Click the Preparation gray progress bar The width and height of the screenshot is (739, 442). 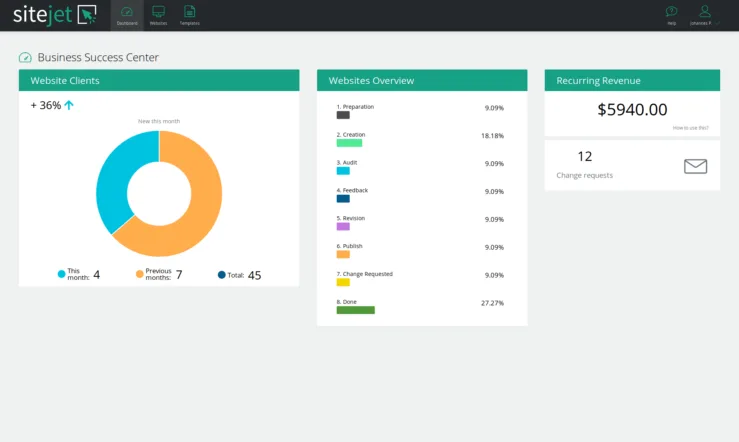[343, 115]
